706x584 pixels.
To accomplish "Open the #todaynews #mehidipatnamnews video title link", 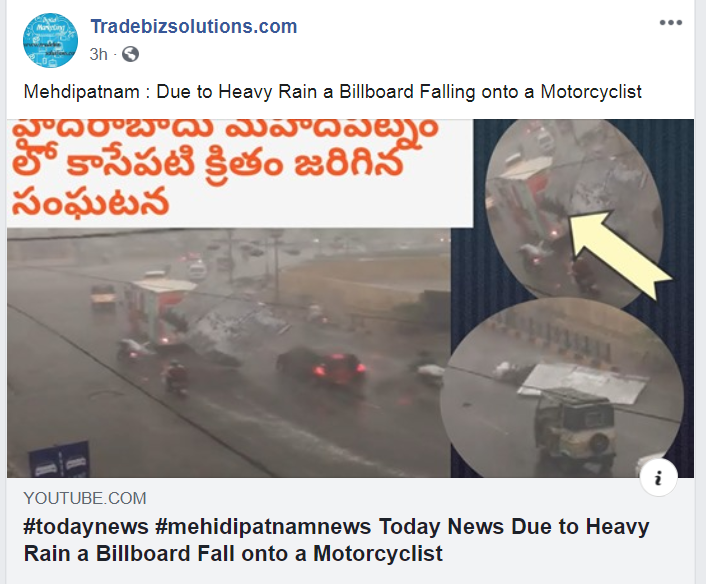I will [336, 540].
